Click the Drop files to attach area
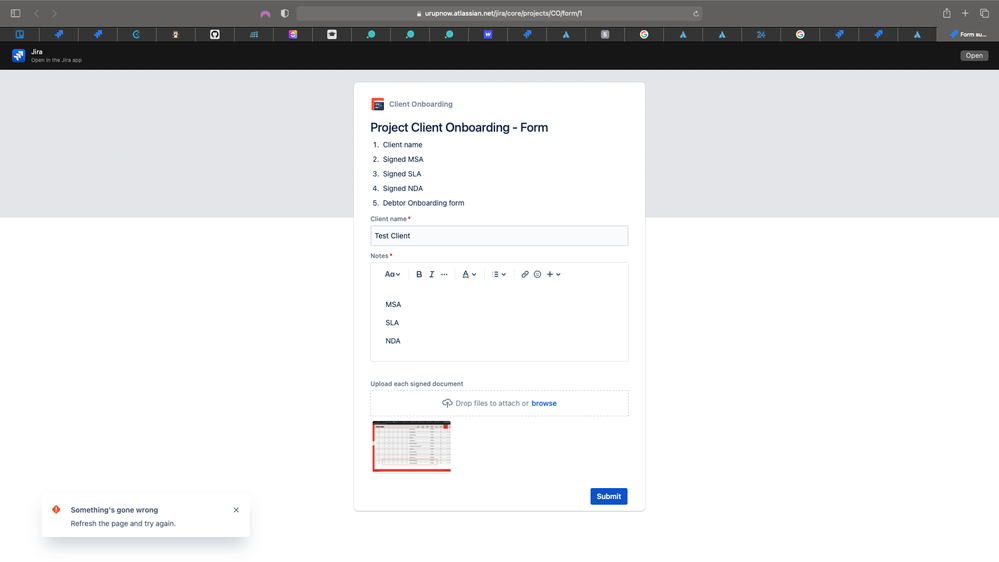999x562 pixels. 500,403
